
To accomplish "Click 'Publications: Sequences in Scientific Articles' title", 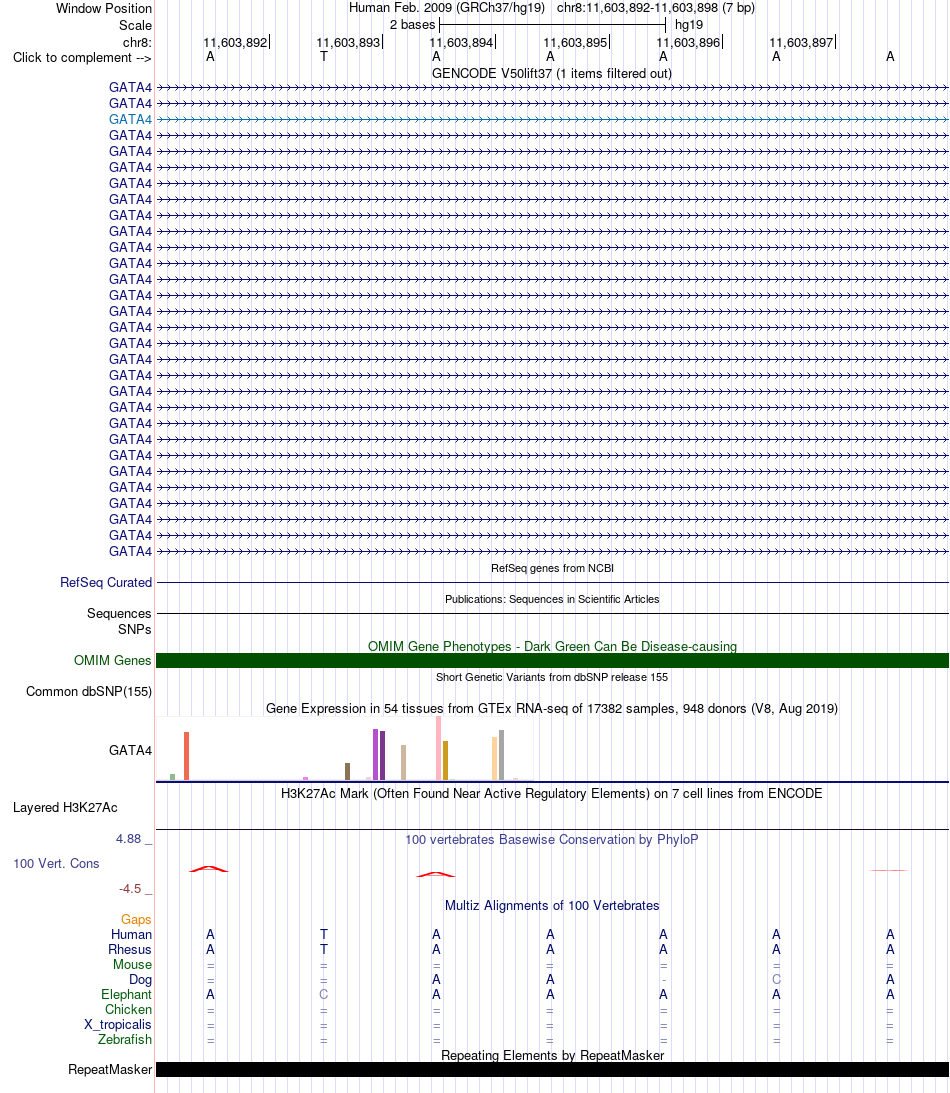I will [x=552, y=599].
